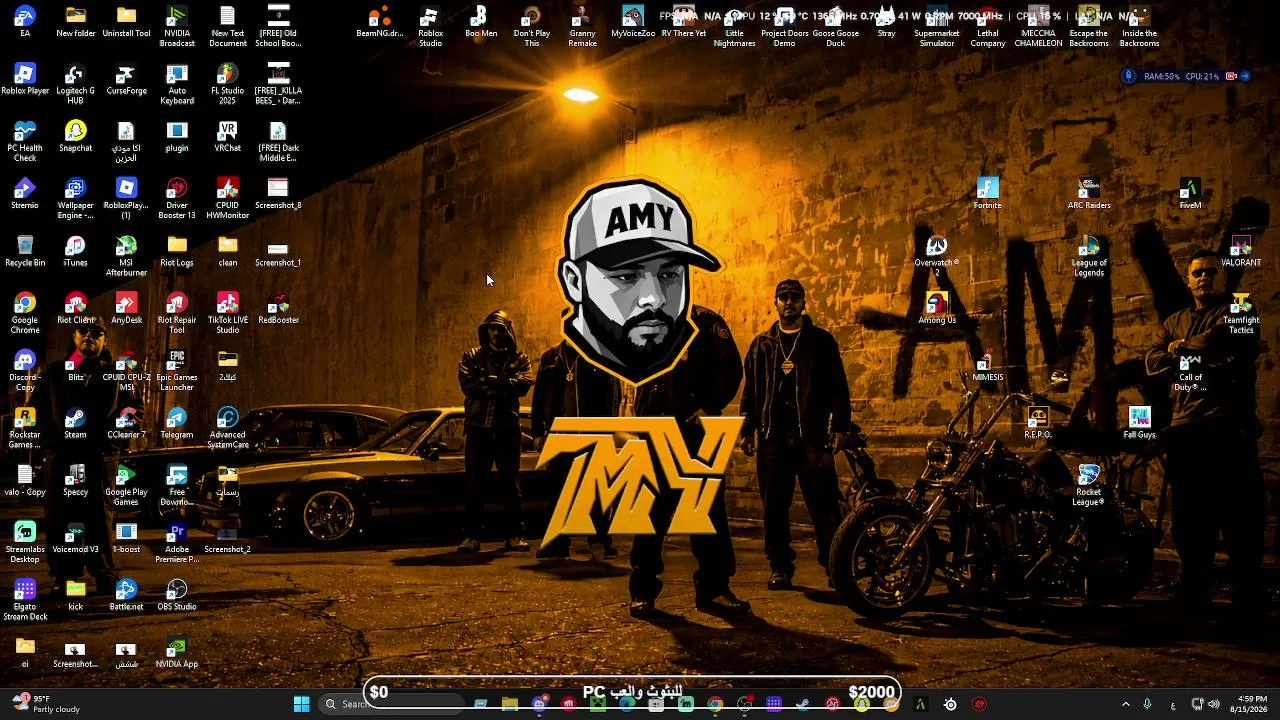The image size is (1280, 720).
Task: Select the Call of Duty shortcut
Action: click(x=1190, y=370)
